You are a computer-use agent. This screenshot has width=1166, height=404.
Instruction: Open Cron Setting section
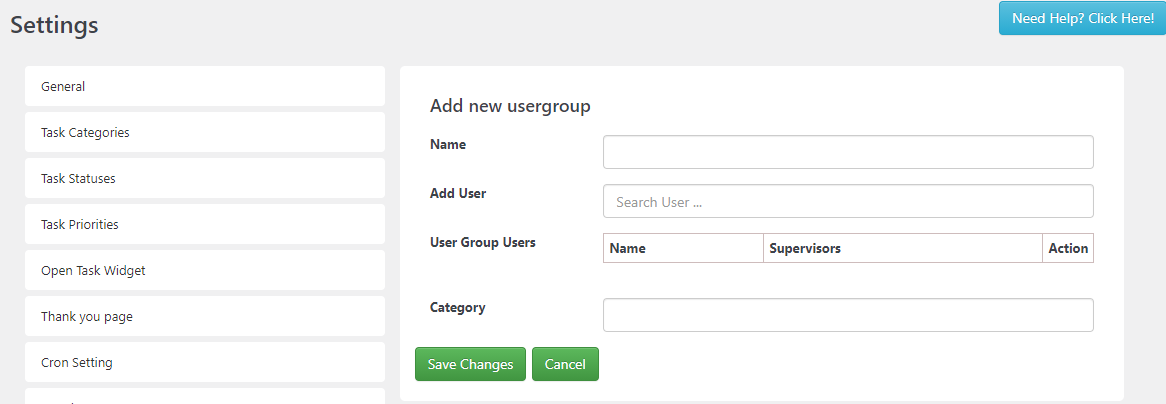(204, 362)
